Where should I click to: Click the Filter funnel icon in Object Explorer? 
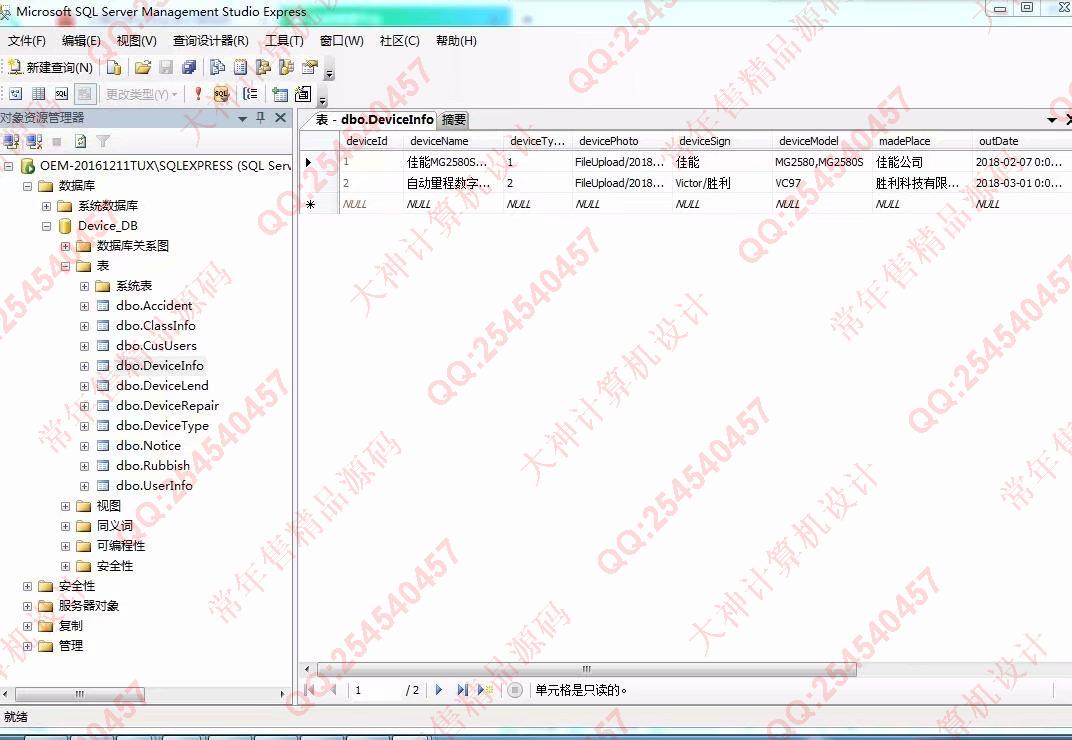tap(103, 142)
